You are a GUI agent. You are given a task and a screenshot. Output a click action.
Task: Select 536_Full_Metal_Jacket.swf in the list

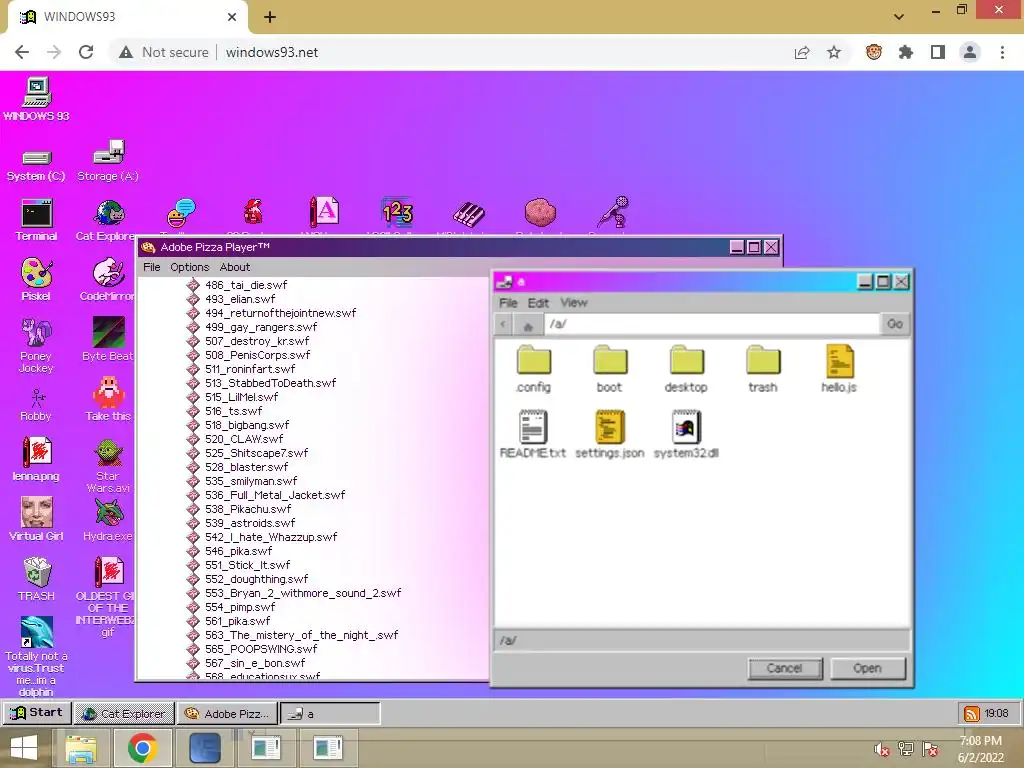click(275, 495)
